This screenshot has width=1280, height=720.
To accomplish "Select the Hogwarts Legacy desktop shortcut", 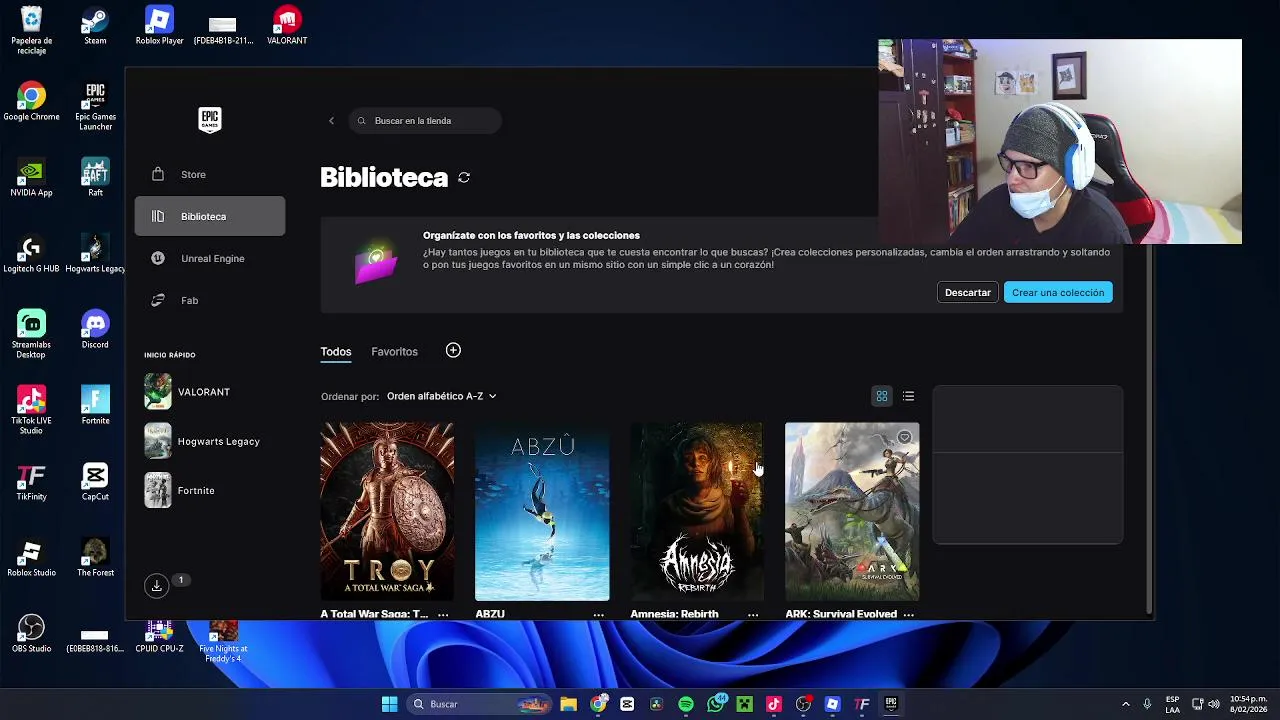I will pos(95,255).
